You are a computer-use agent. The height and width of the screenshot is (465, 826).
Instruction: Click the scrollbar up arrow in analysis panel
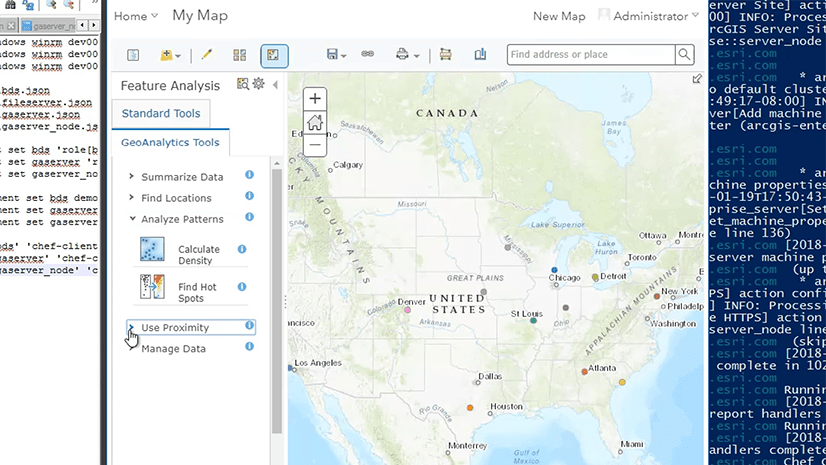coord(277,164)
